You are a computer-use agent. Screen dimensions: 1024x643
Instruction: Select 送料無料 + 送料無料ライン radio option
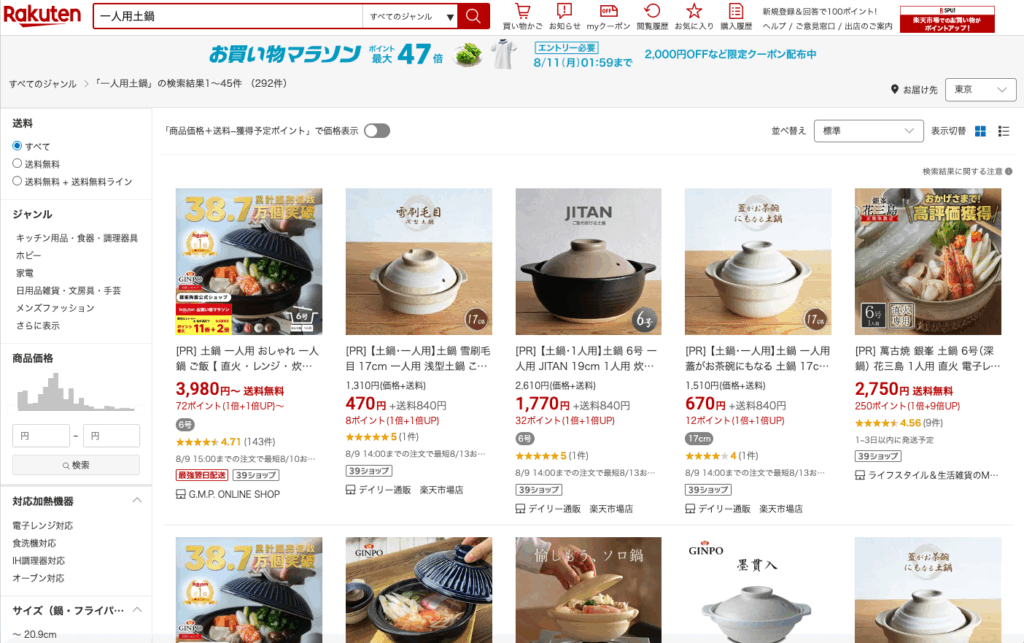pyautogui.click(x=17, y=181)
